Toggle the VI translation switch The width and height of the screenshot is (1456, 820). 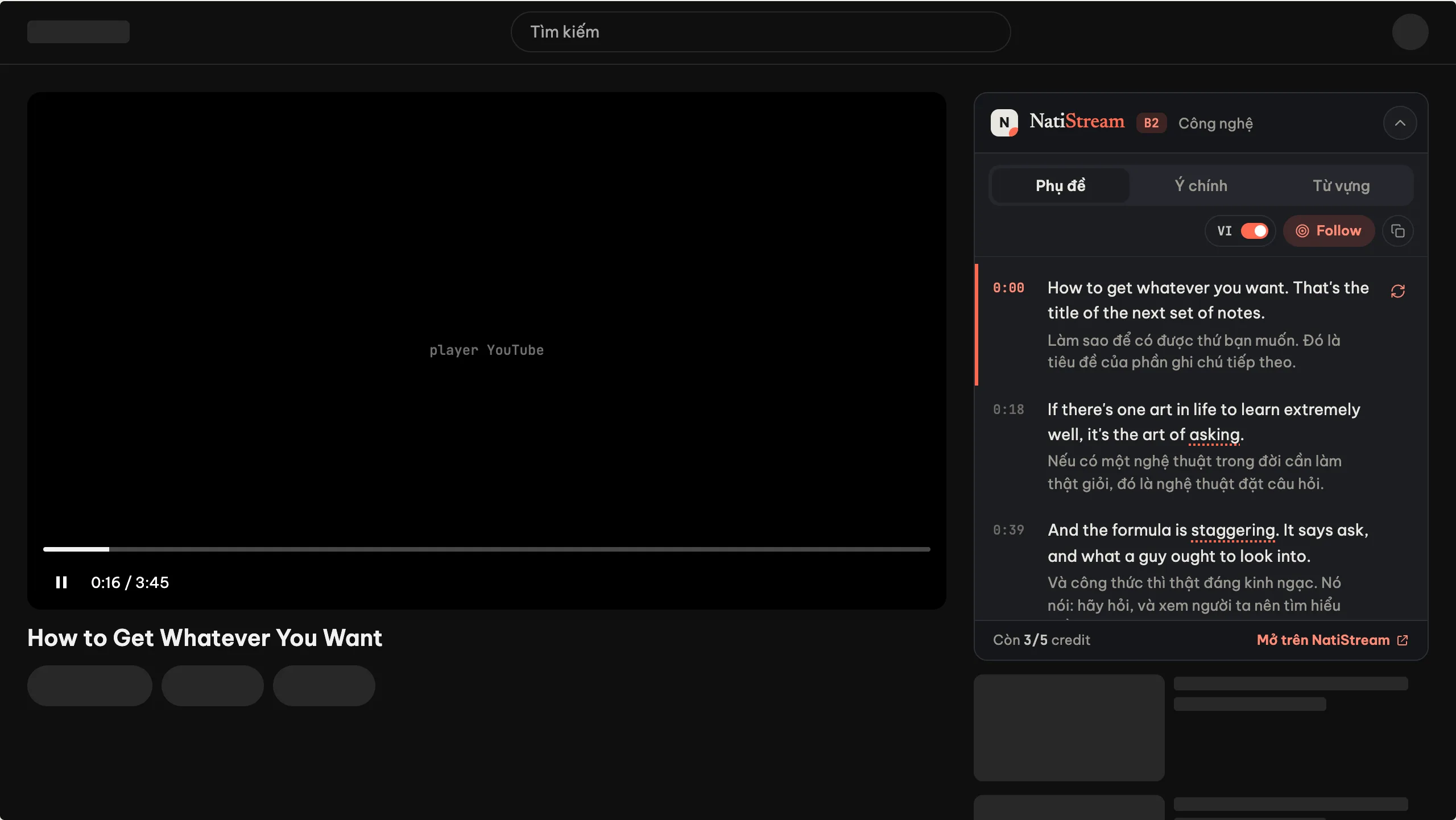coord(1254,231)
